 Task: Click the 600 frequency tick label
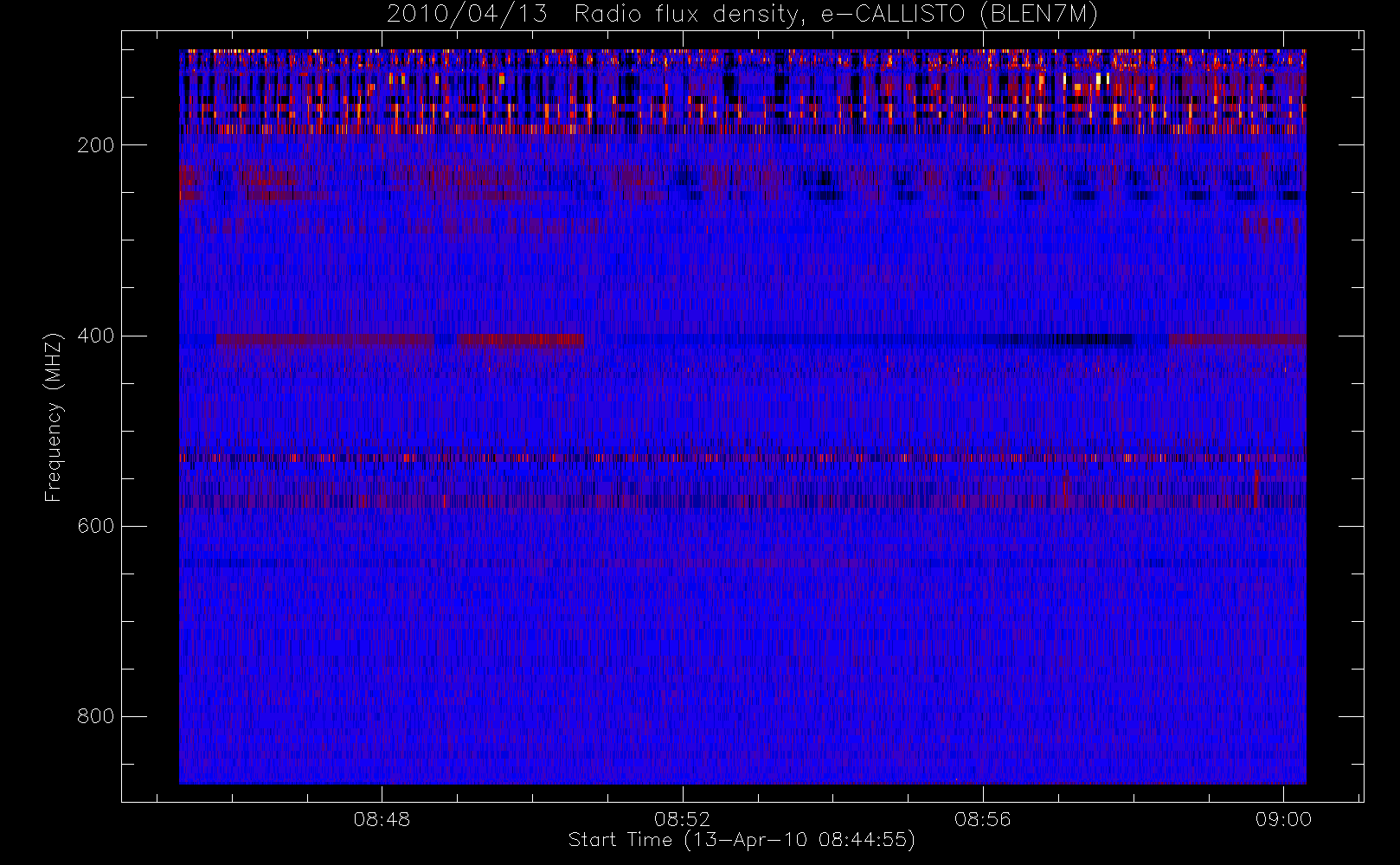(x=95, y=526)
